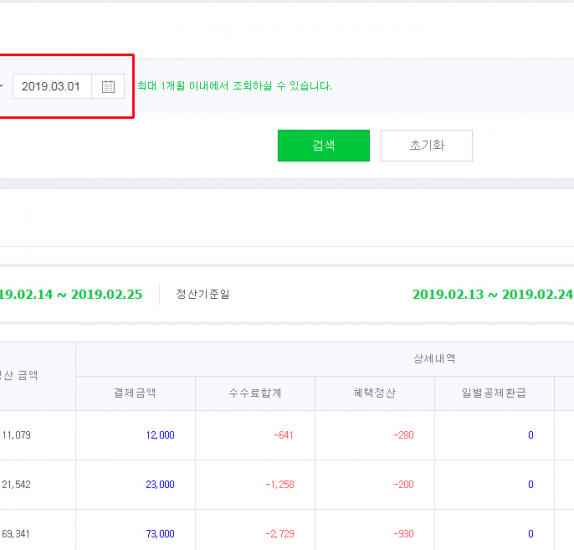Click the 수수료합계 column header
Screen dimensions: 574x550
[x=255, y=393]
